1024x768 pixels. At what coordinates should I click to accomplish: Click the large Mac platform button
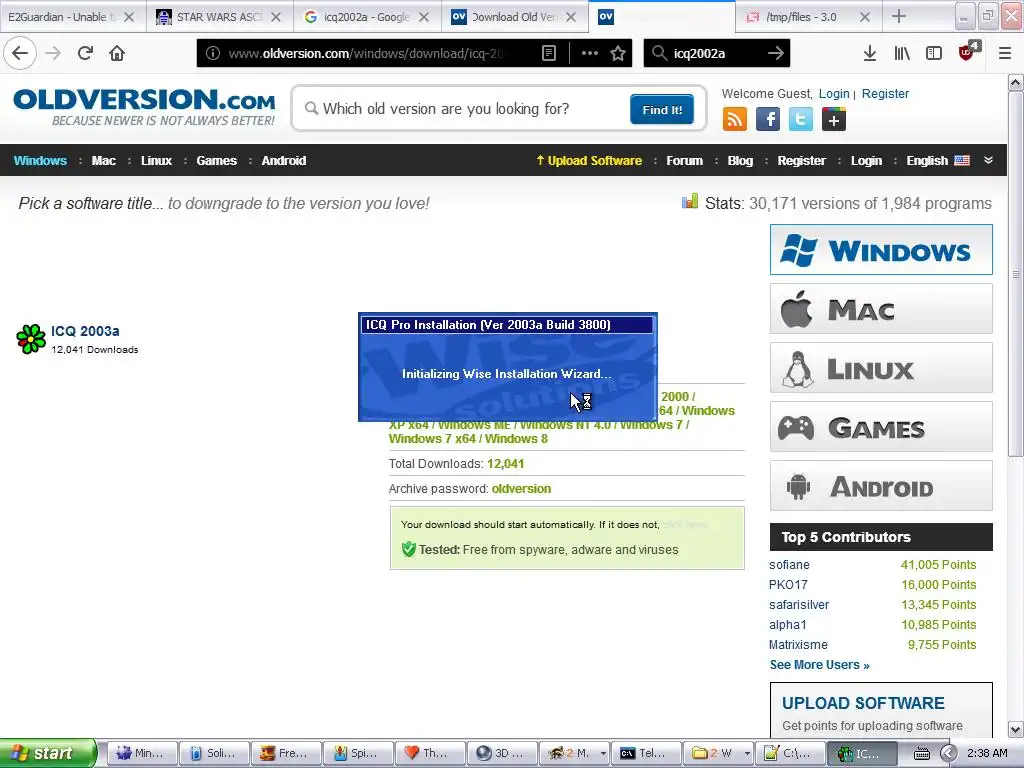(x=881, y=309)
